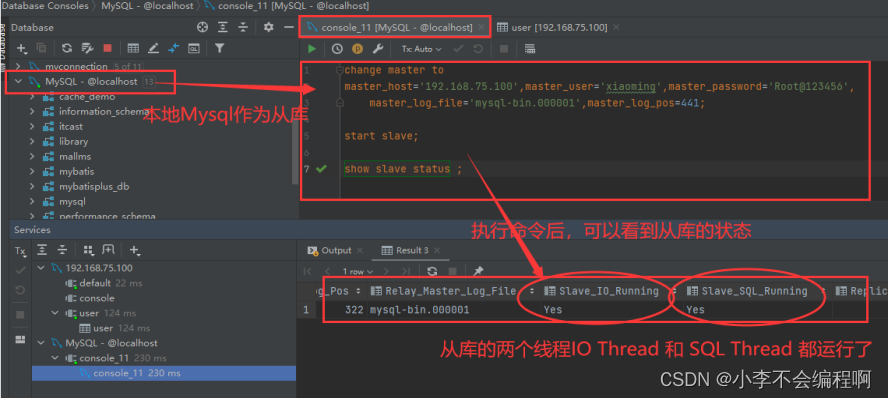
Task: Expand the mysql schema
Action: coord(33,201)
